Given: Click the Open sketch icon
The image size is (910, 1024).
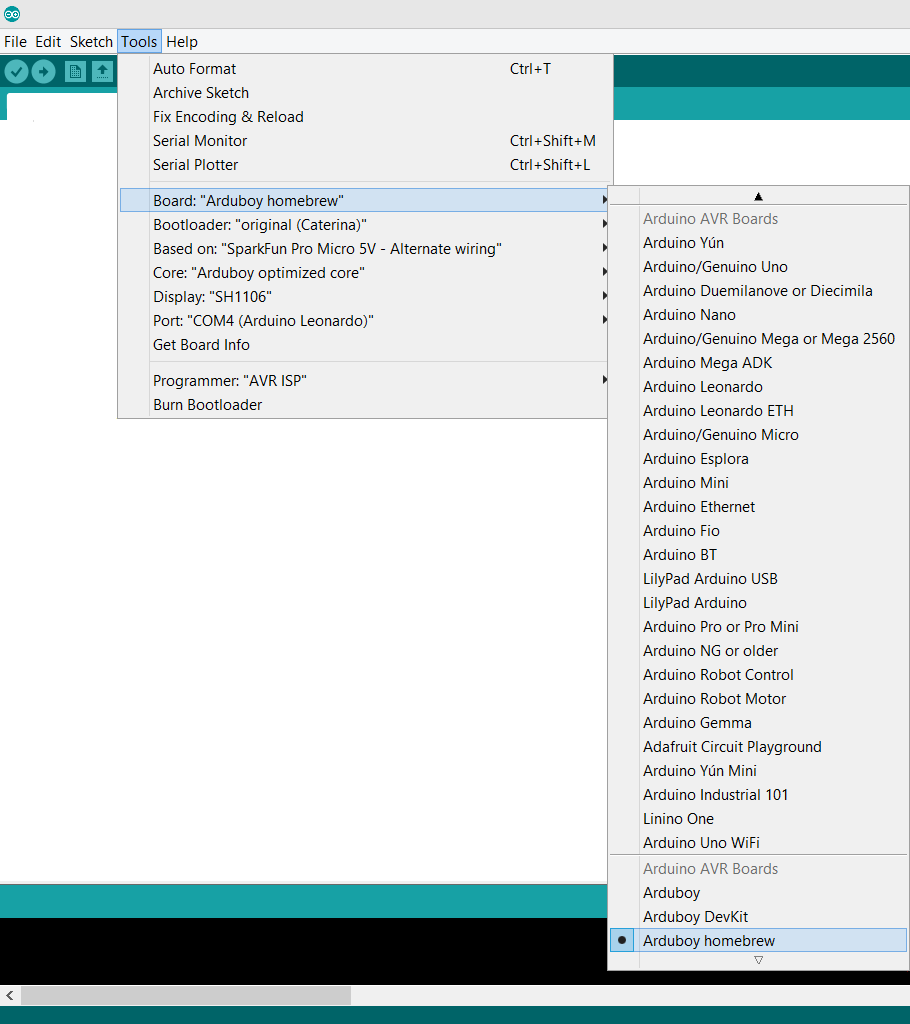Looking at the screenshot, I should point(102,71).
